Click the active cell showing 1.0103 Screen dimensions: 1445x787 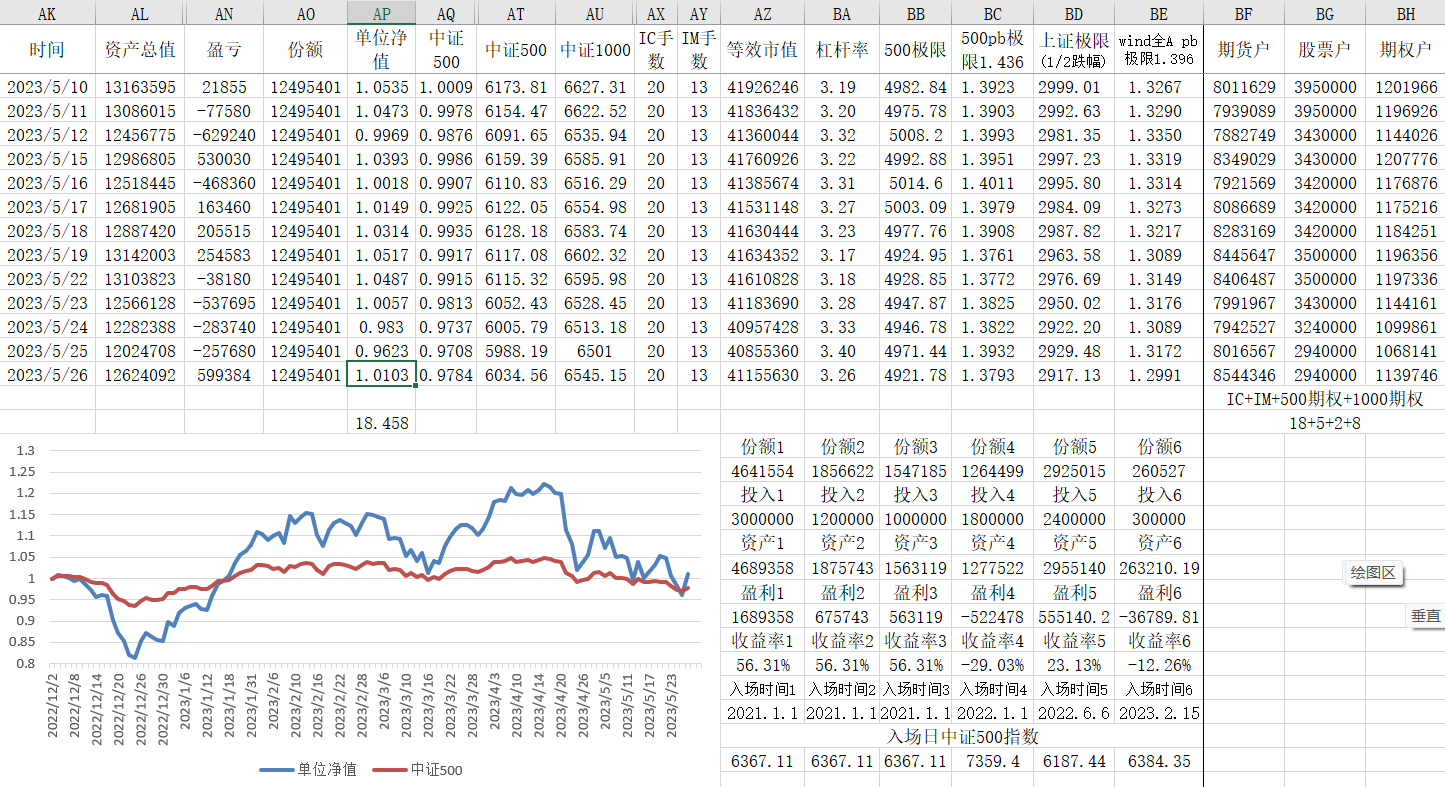point(381,375)
